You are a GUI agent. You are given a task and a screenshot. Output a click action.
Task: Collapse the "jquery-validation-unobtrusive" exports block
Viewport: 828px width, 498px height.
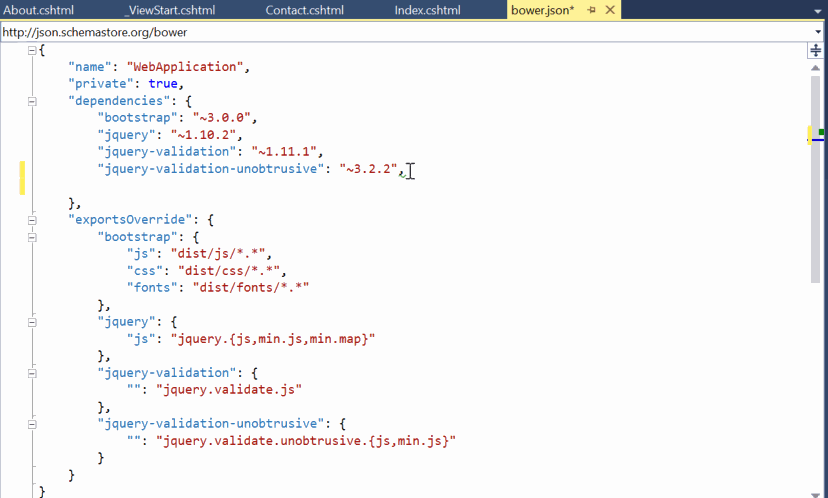[32, 424]
